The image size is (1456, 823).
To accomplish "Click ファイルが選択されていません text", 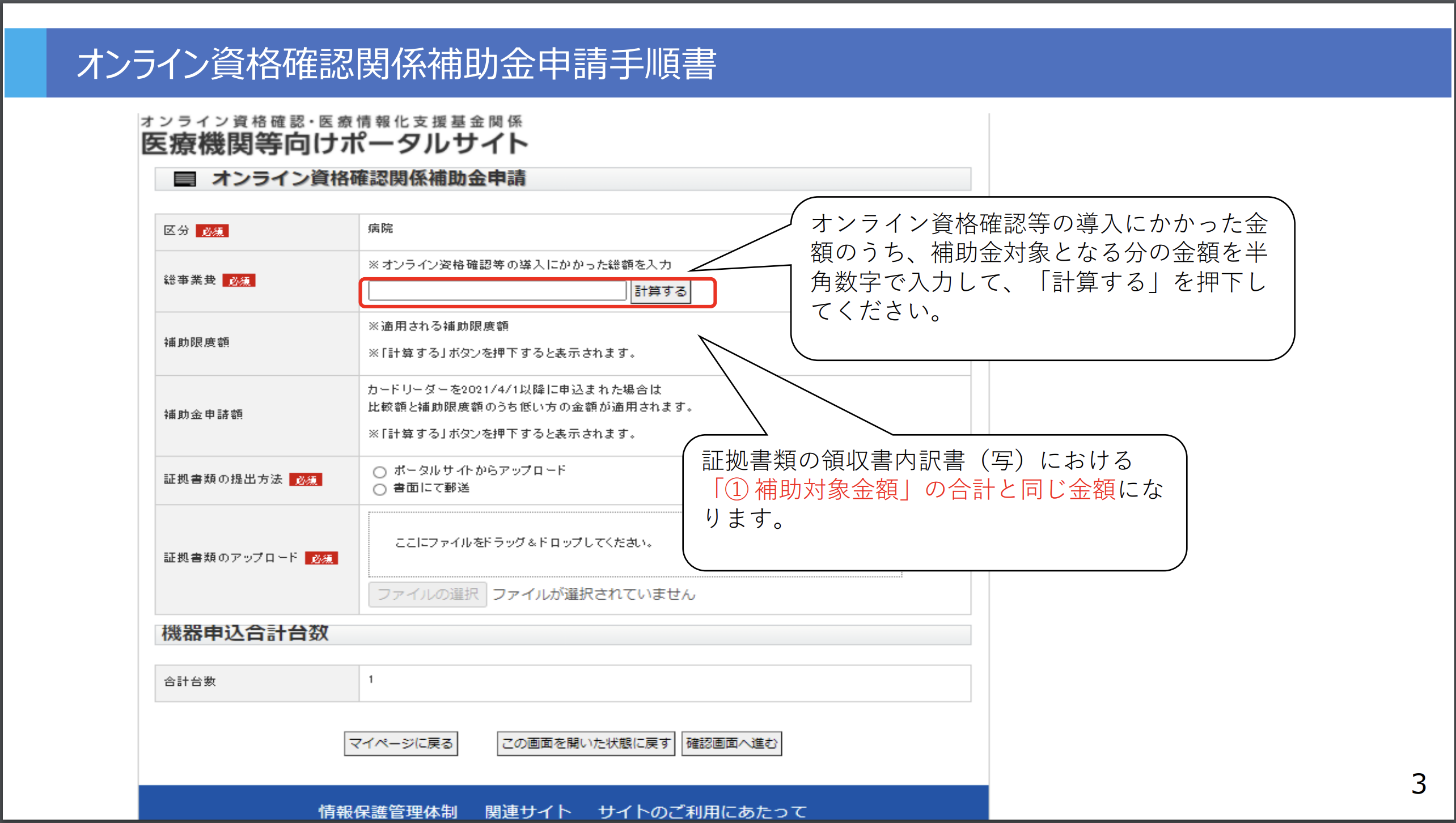I will [594, 594].
